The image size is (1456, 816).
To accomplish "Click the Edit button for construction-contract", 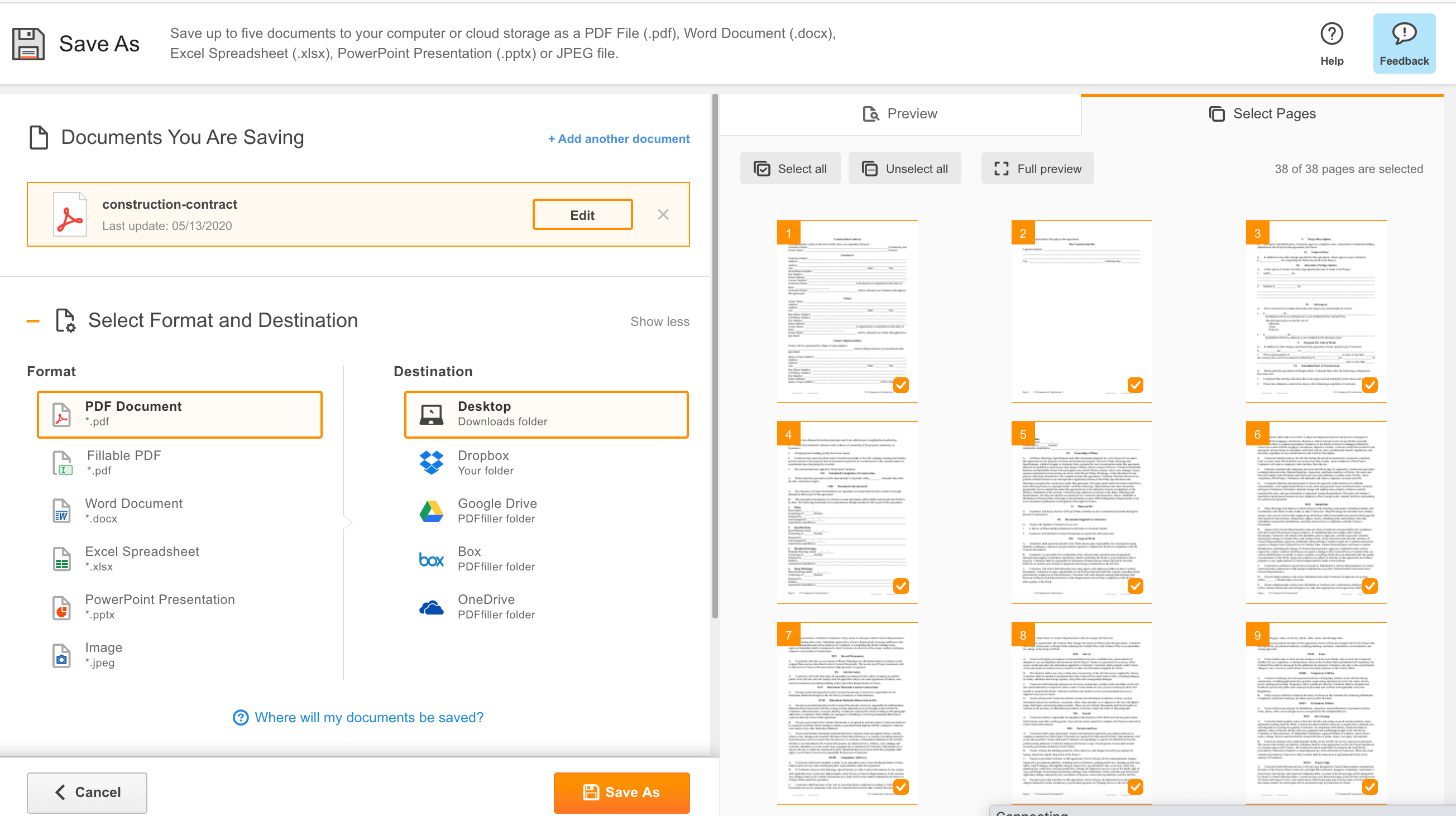I will pos(582,215).
